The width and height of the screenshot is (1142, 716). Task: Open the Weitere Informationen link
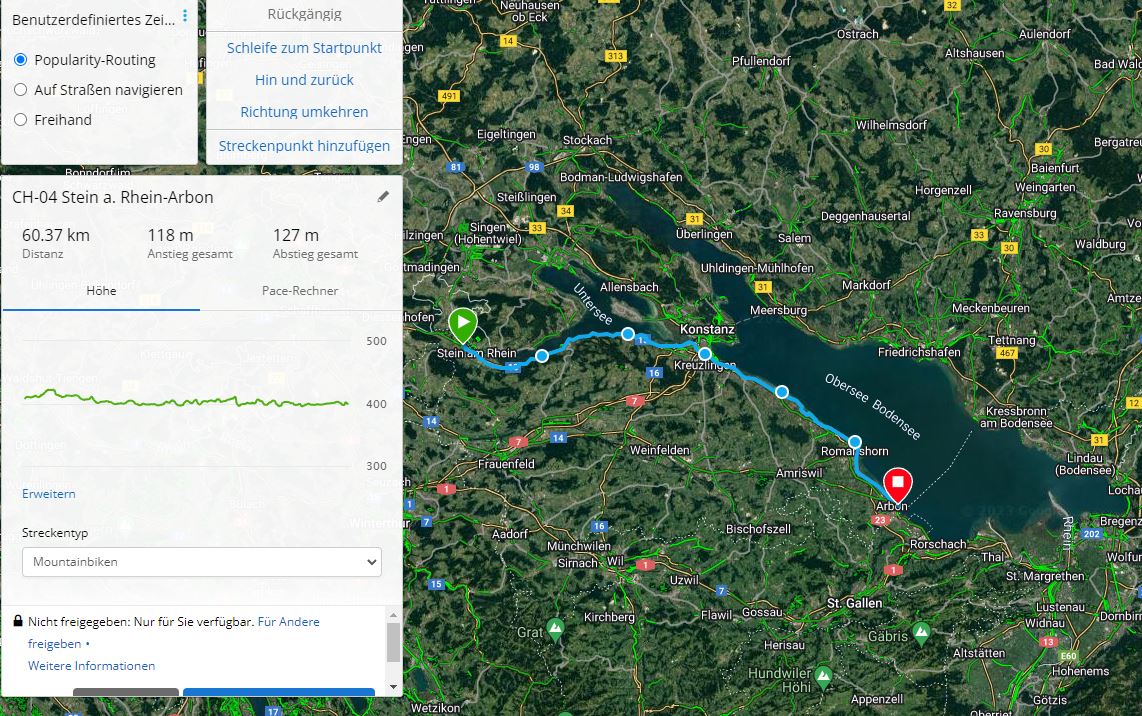coord(92,666)
